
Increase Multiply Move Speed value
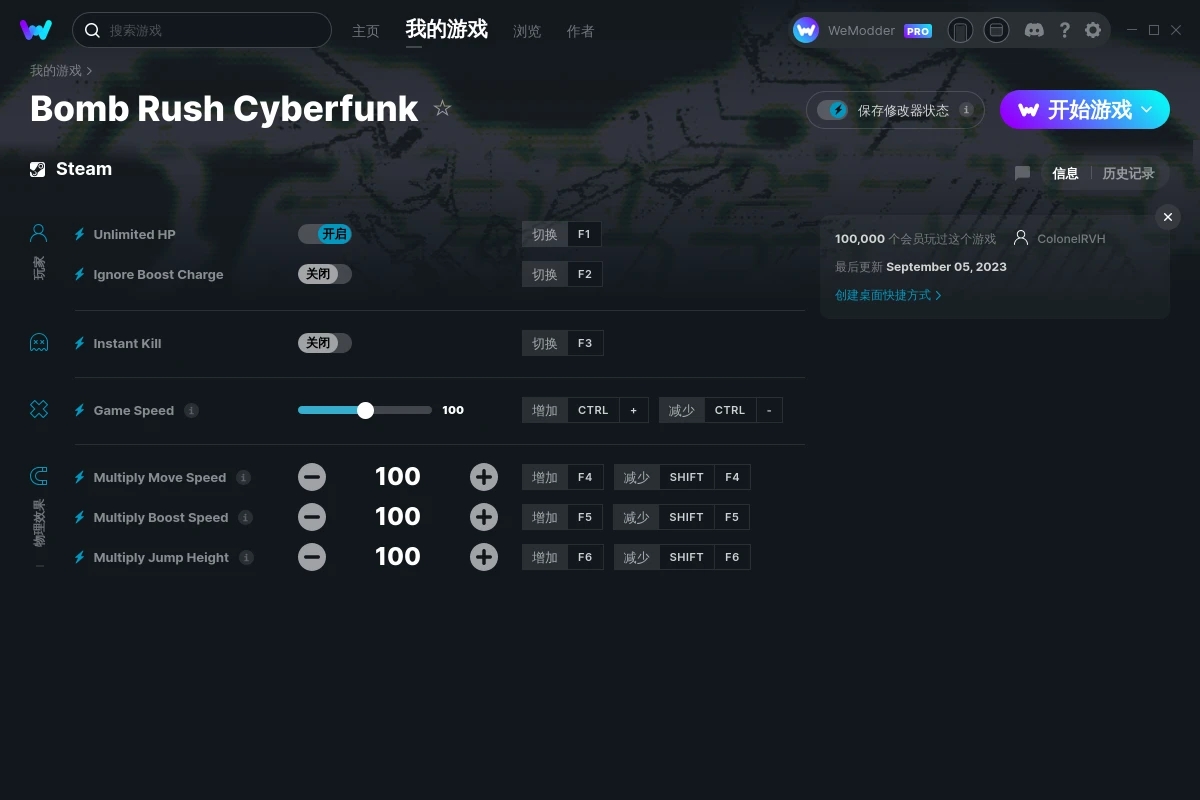[484, 477]
